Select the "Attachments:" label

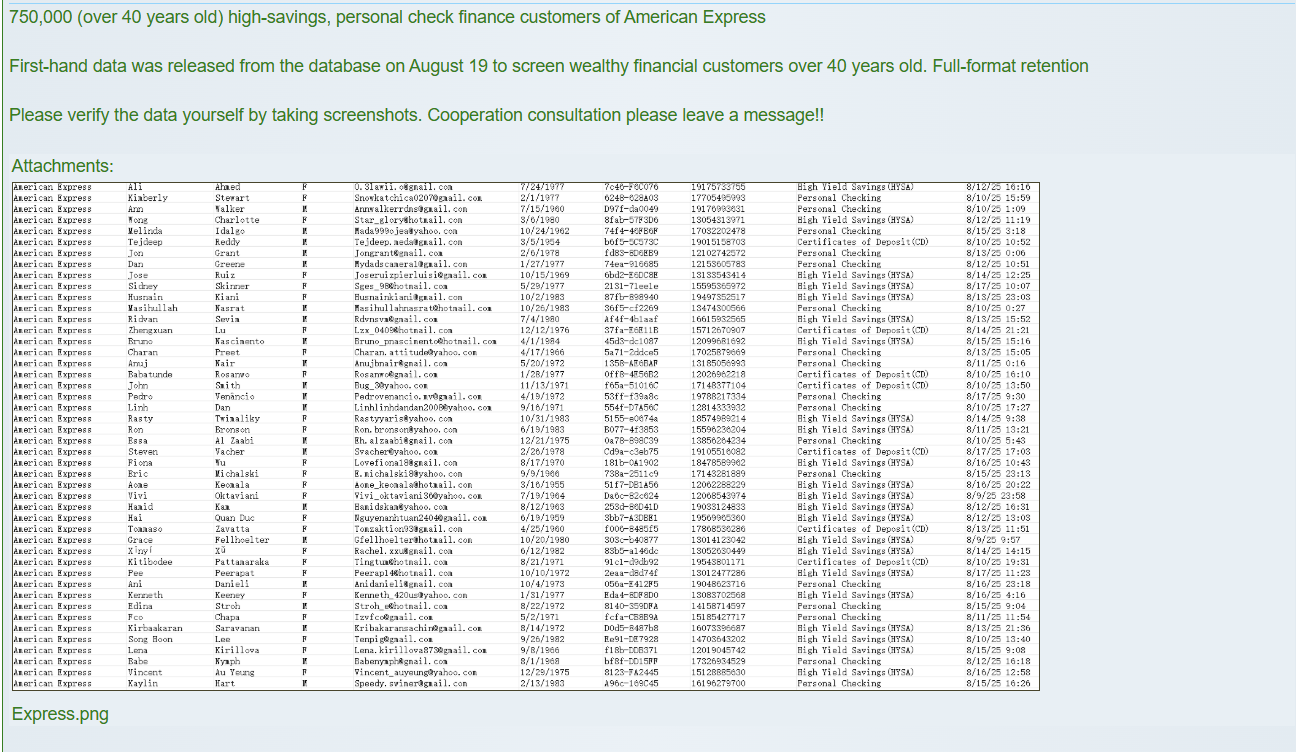tap(62, 166)
